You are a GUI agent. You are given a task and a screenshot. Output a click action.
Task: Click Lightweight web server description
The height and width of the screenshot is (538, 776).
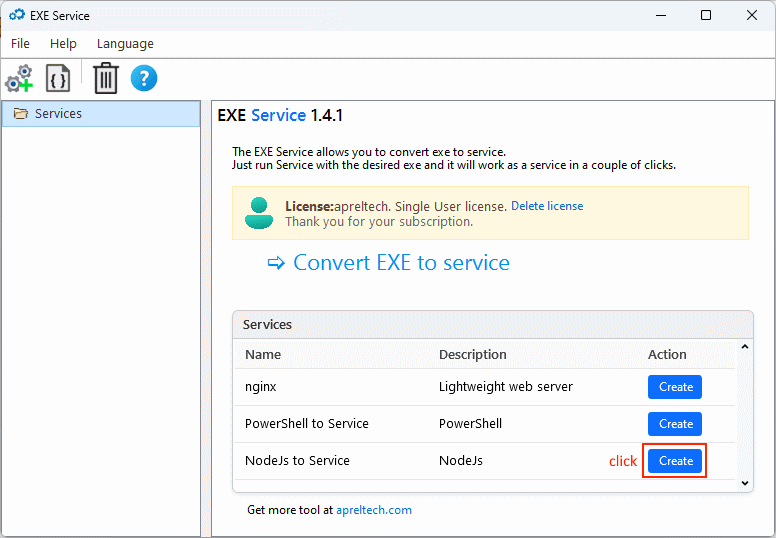click(x=506, y=387)
